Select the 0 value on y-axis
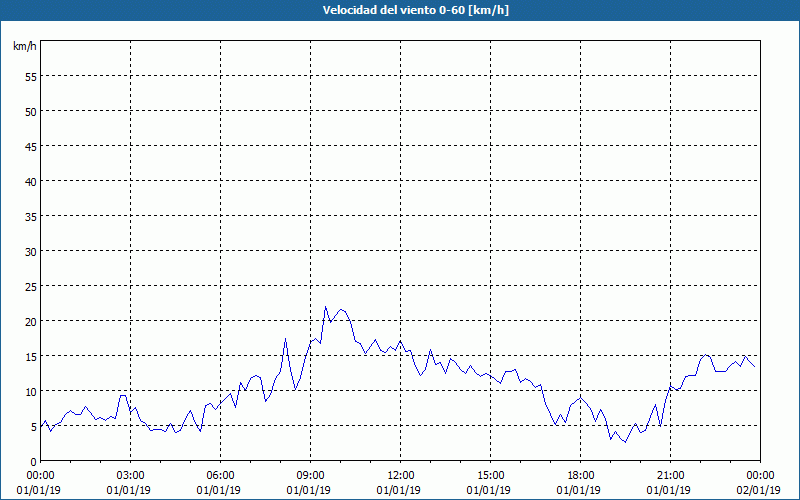This screenshot has width=800, height=500. (x=34, y=462)
